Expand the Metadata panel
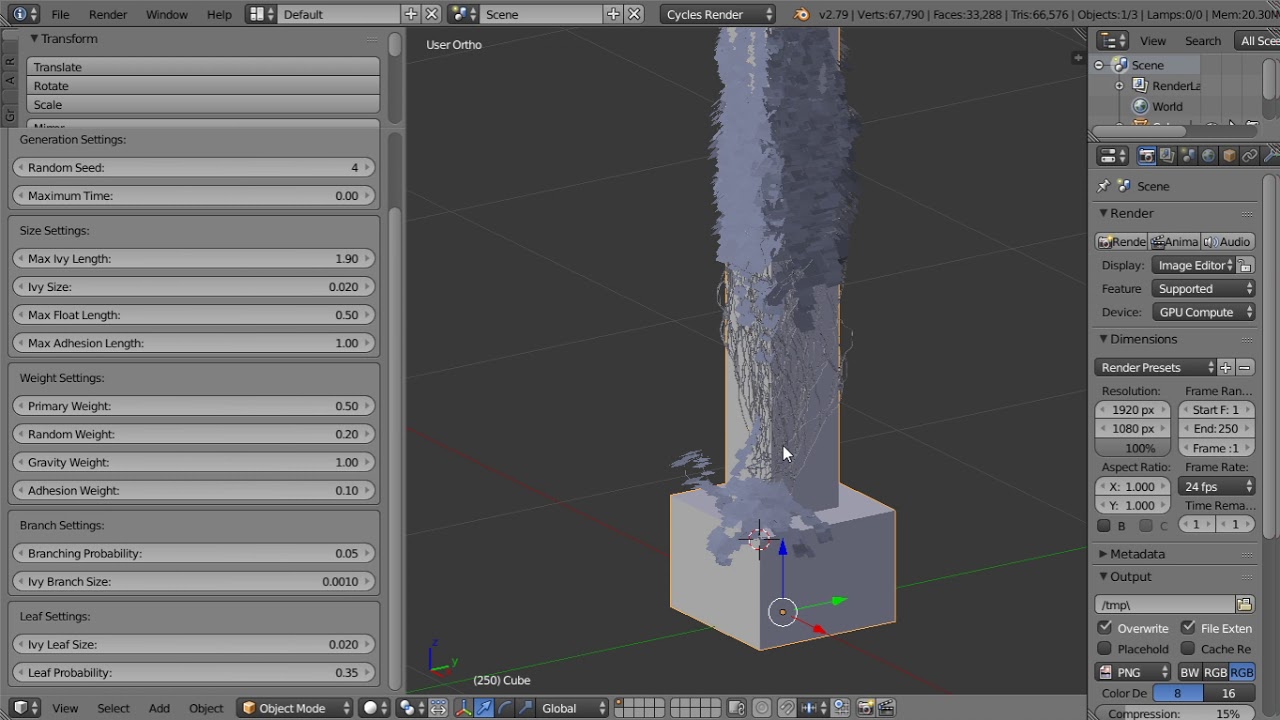 point(1137,554)
